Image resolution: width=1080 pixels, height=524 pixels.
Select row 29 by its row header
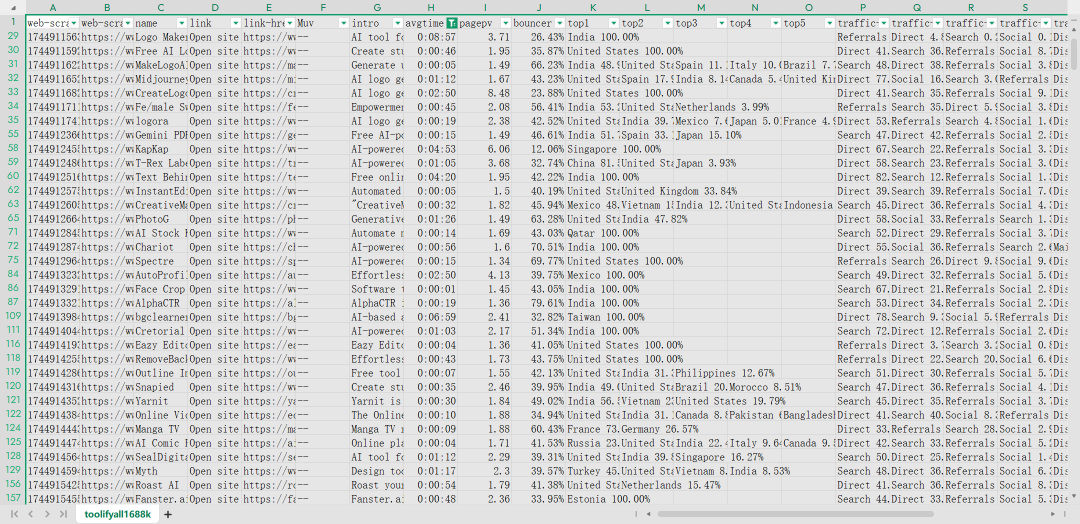(x=12, y=36)
